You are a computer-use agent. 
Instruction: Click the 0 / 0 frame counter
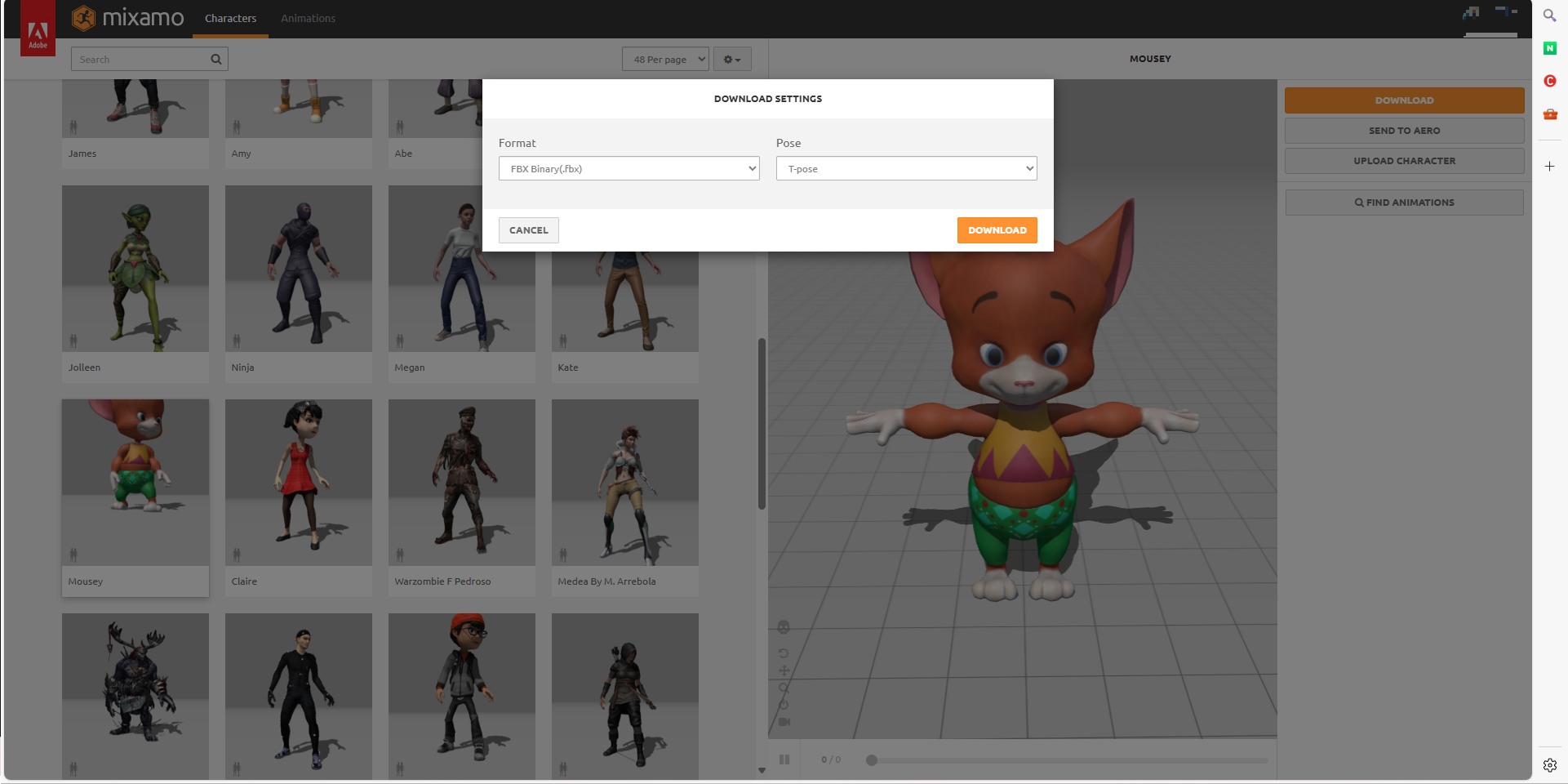(x=831, y=759)
